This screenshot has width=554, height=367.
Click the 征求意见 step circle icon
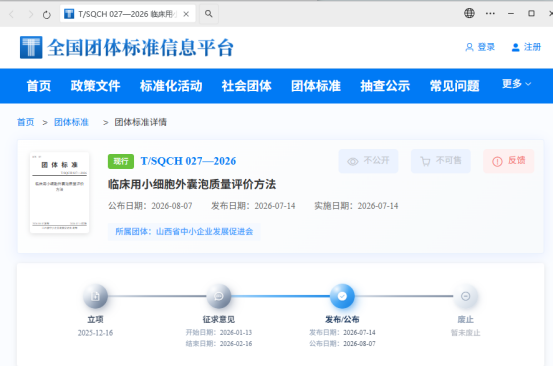point(219,296)
